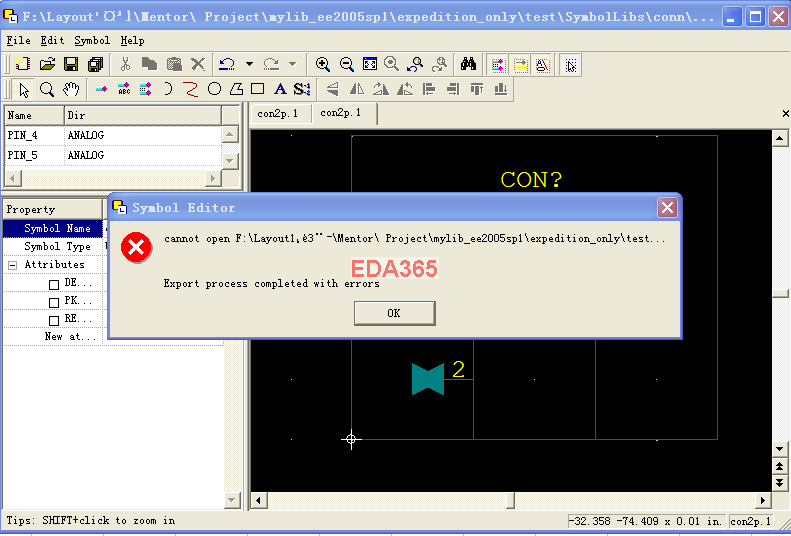Click the Cut scissors icon
The width and height of the screenshot is (791, 536).
coord(125,64)
